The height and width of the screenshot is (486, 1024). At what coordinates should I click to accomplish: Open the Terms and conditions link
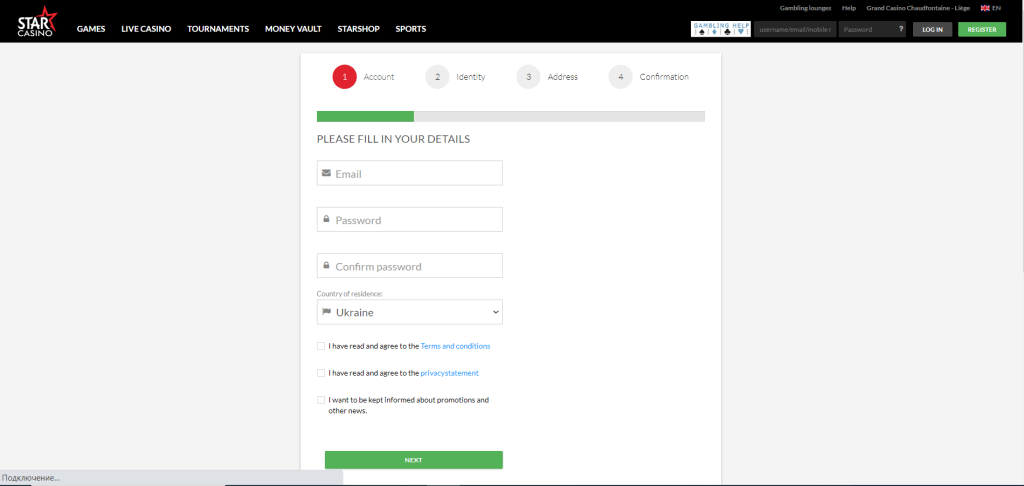pyautogui.click(x=455, y=346)
